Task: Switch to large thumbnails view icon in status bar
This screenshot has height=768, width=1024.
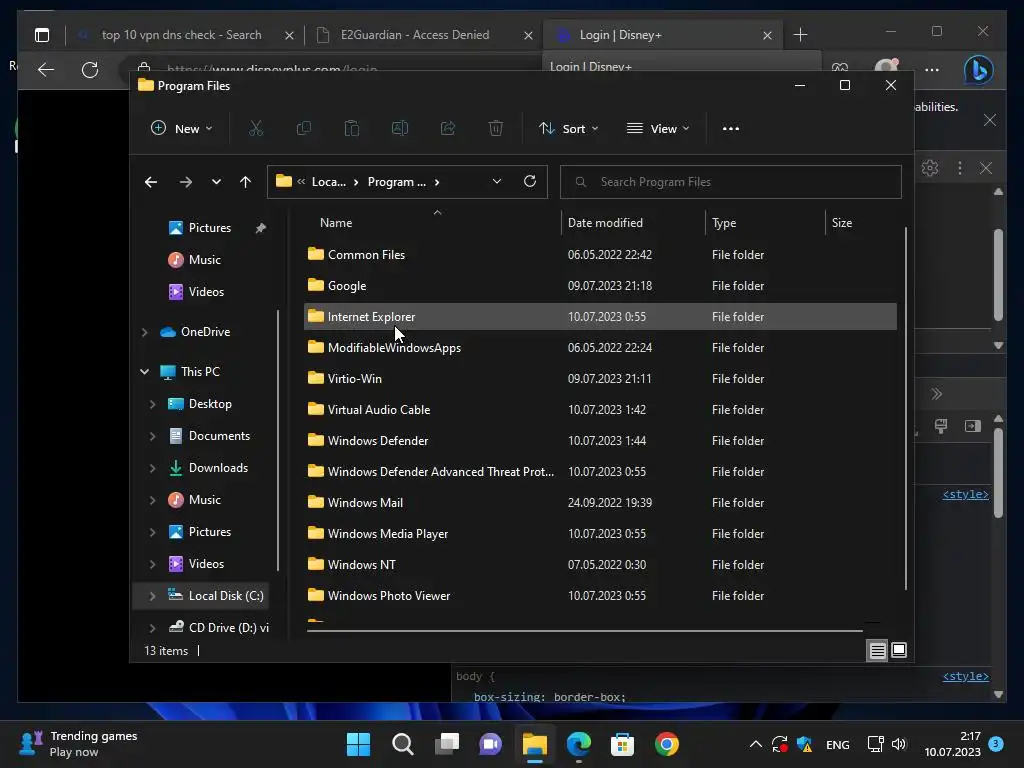Action: click(x=899, y=650)
